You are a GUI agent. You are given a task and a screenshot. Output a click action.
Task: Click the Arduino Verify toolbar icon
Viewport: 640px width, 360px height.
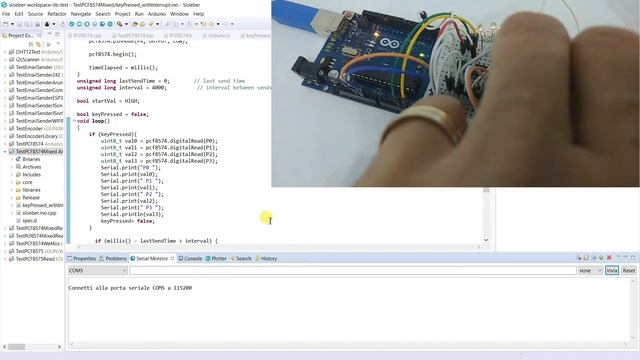pyautogui.click(x=71, y=24)
